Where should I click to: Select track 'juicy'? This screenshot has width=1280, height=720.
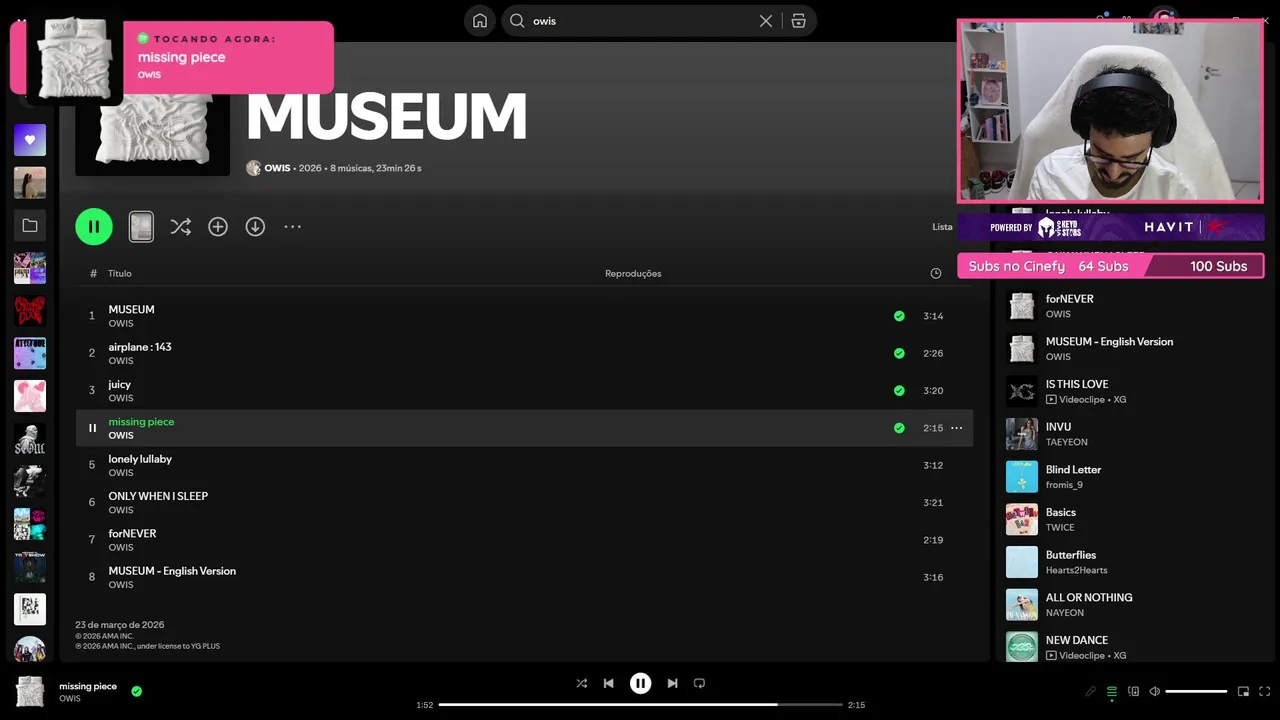(119, 384)
